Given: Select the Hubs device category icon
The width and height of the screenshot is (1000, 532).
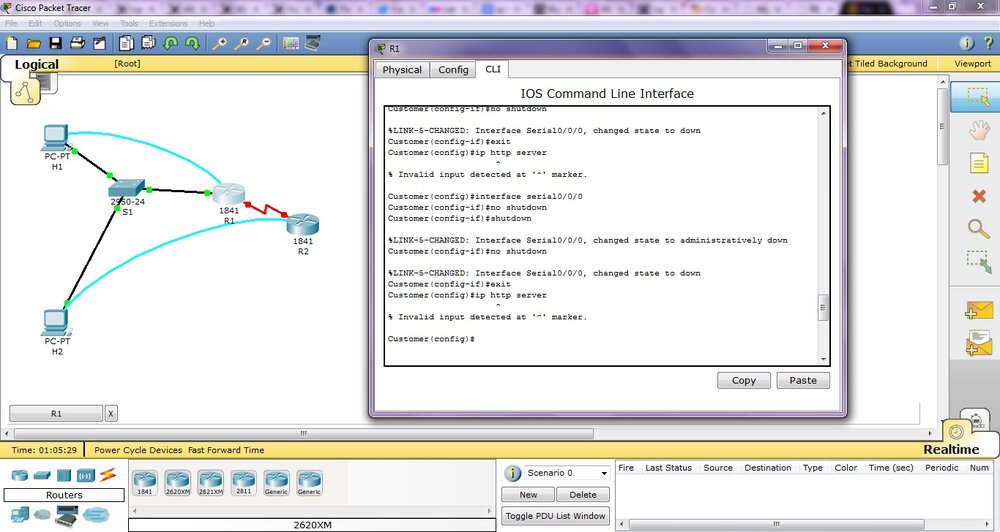Looking at the screenshot, I should click(x=64, y=475).
